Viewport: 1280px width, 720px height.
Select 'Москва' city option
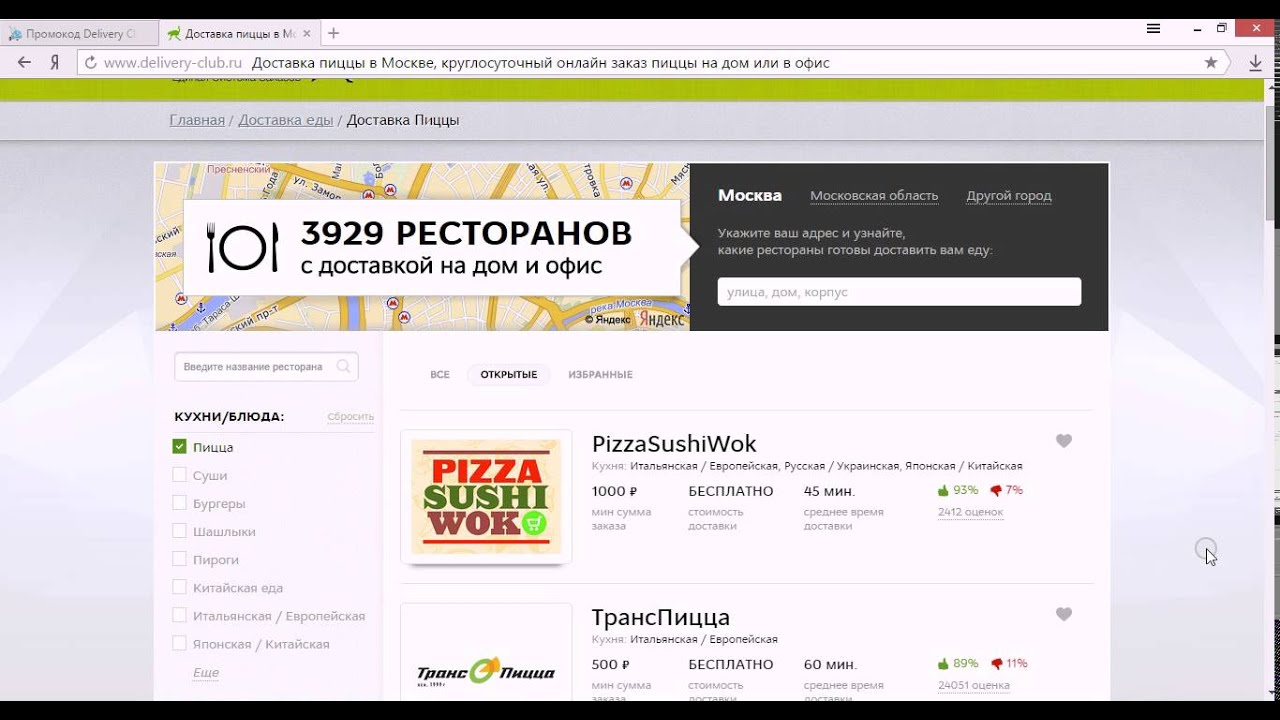pyautogui.click(x=750, y=195)
